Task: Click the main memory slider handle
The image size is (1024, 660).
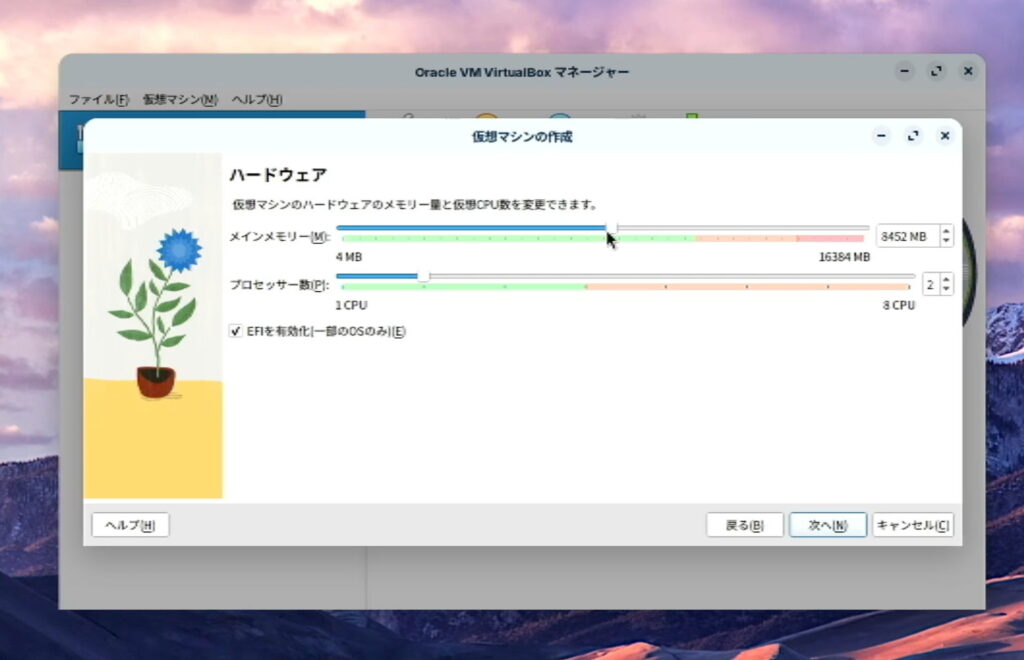Action: 612,228
